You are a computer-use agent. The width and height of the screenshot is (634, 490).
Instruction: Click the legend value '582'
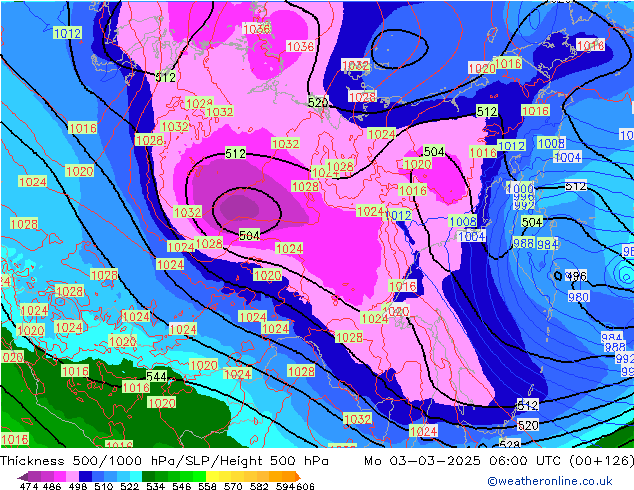[x=259, y=486]
